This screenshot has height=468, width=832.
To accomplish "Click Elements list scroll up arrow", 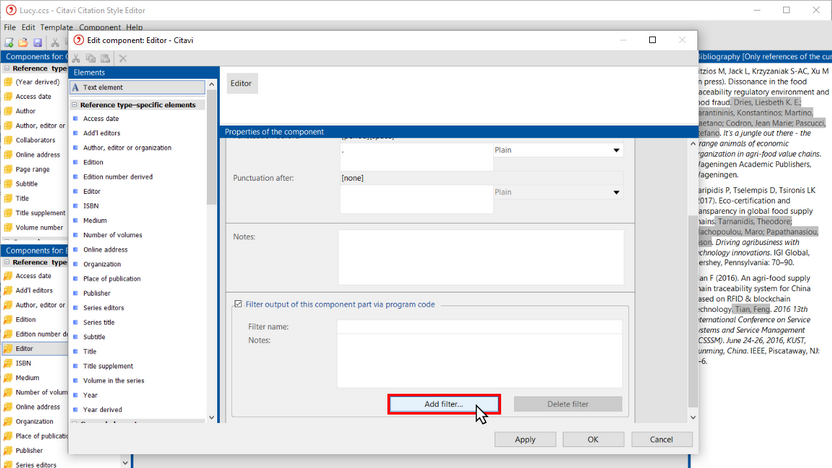I will [212, 84].
